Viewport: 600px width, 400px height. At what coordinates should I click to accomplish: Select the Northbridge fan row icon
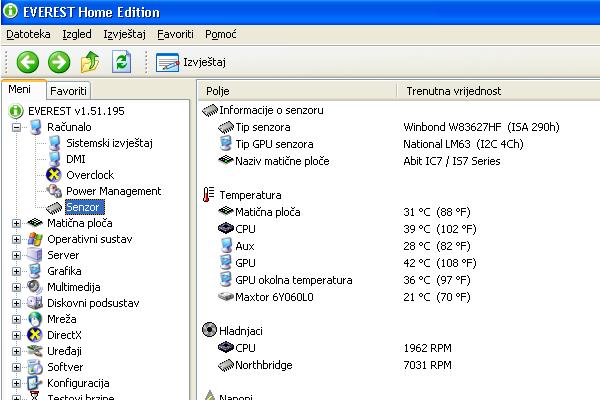226,365
